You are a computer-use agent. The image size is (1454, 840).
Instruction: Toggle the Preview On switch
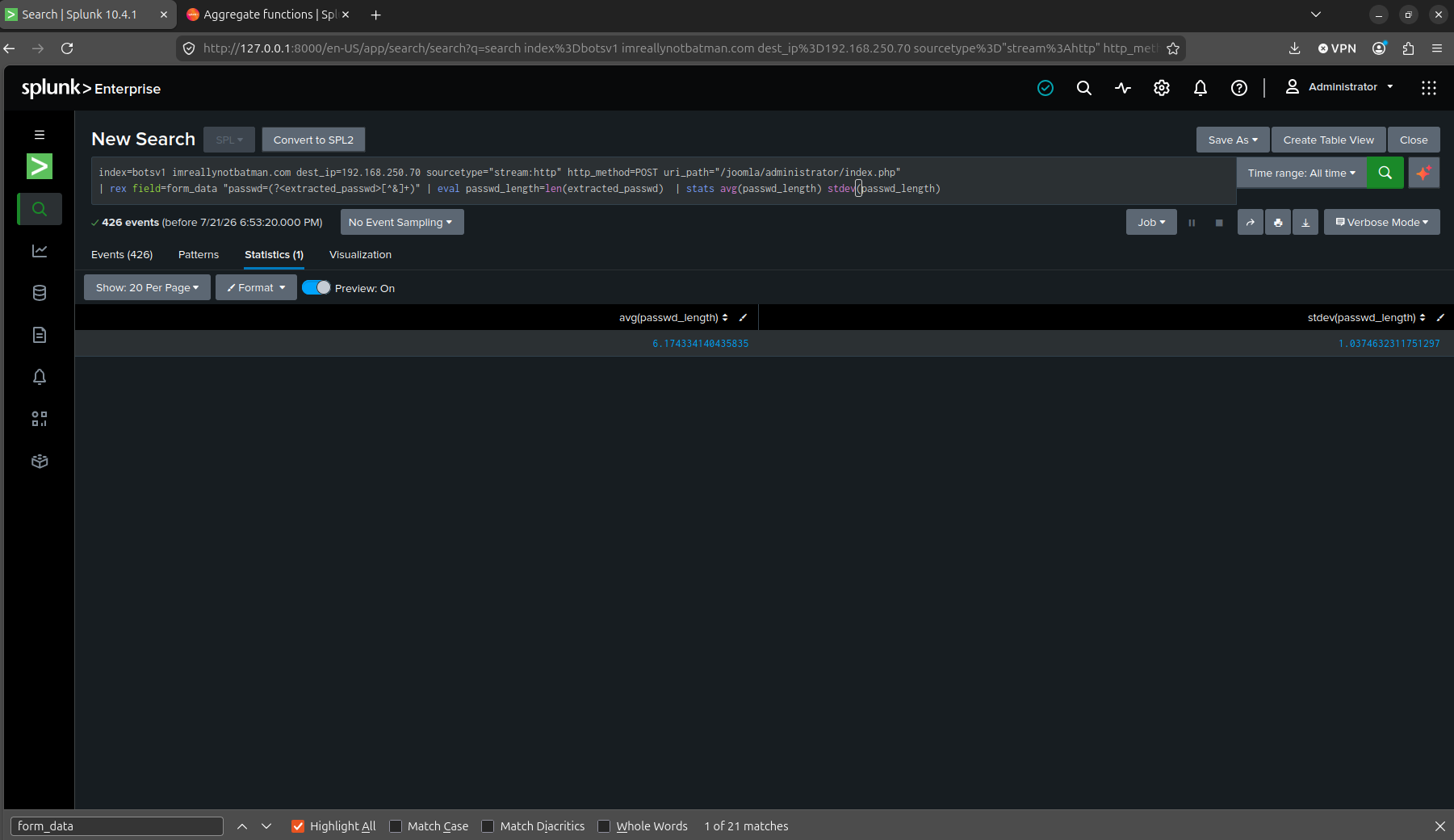pyautogui.click(x=316, y=287)
